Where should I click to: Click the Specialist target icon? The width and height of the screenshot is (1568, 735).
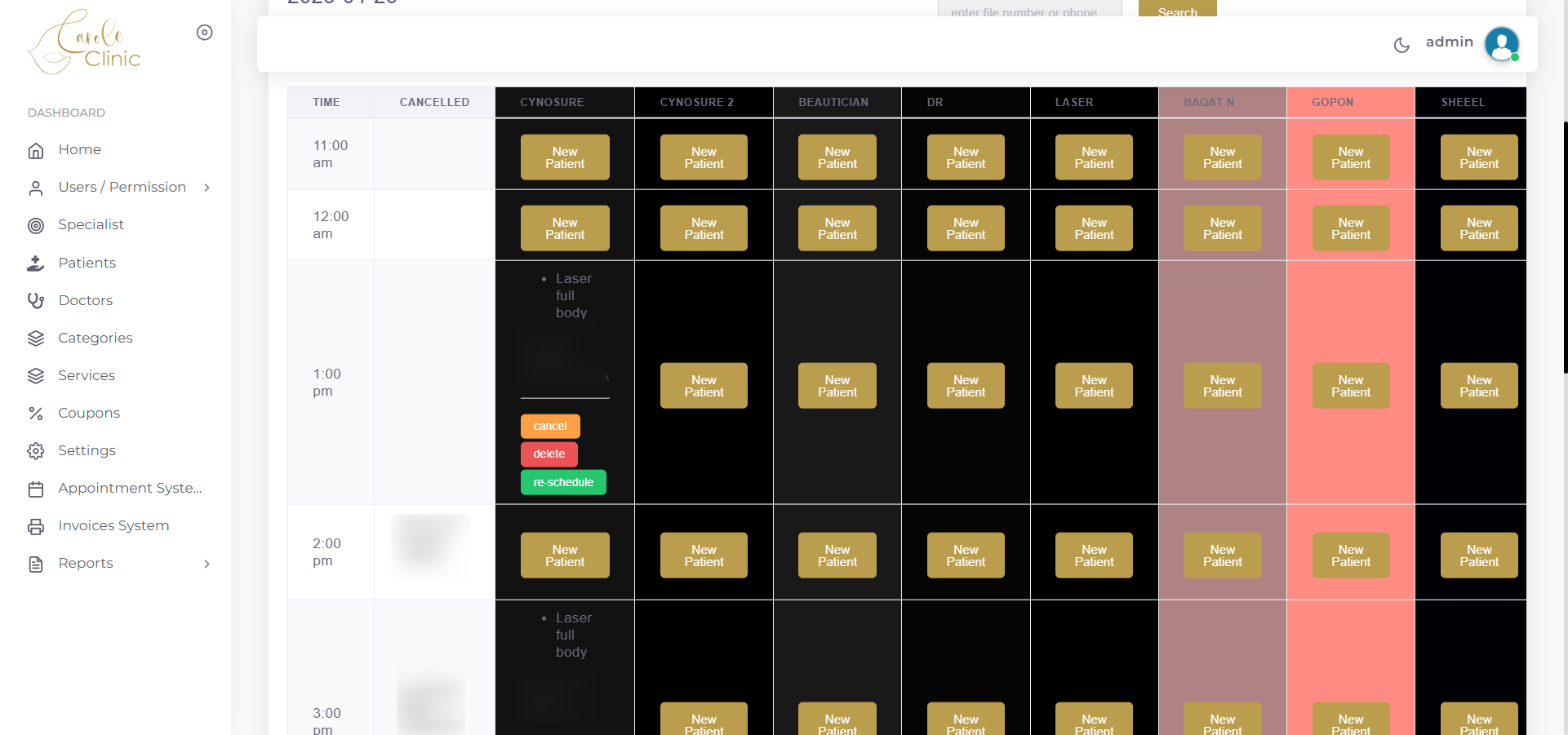(36, 226)
